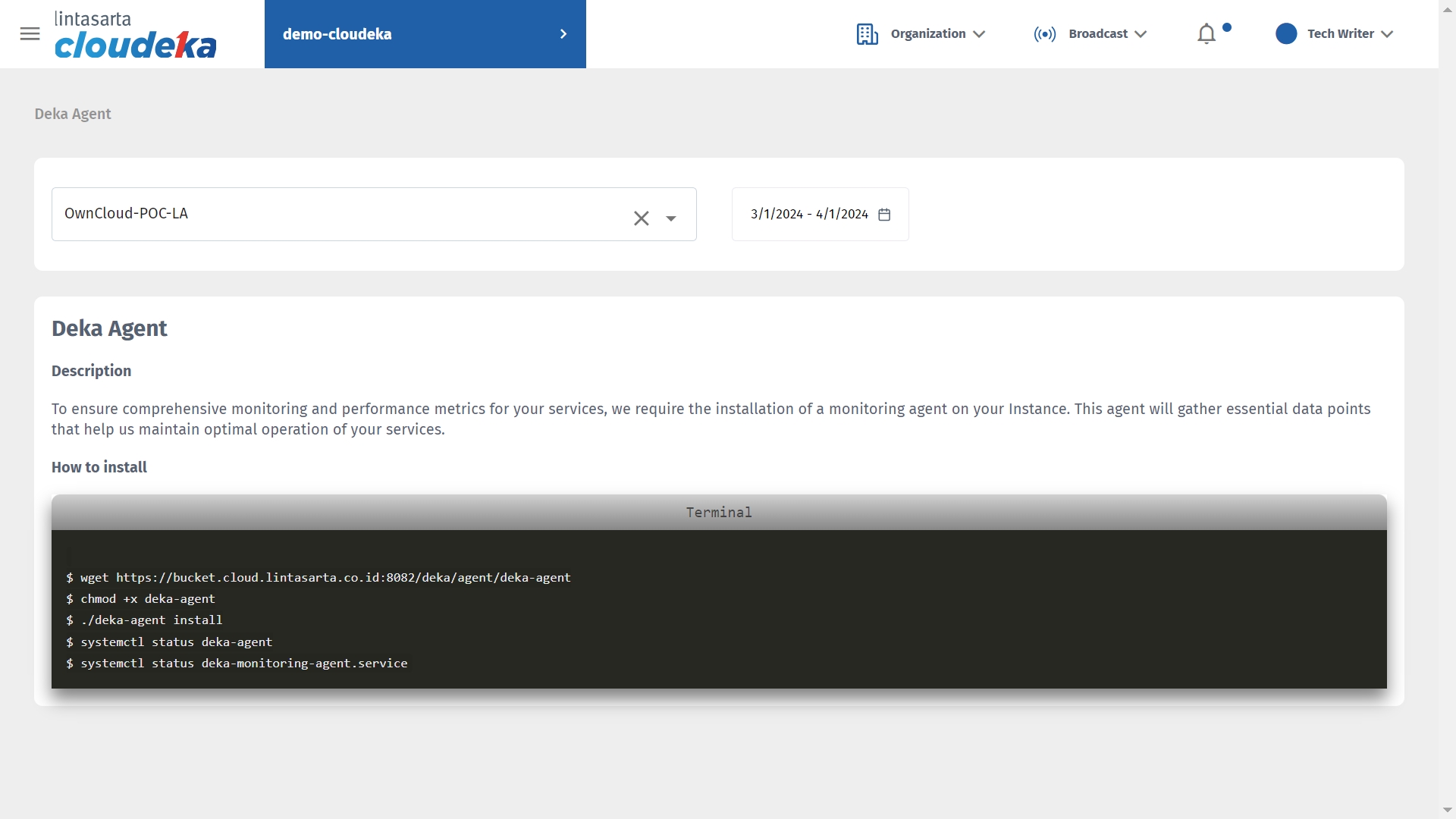Click the Lintasarta Cloudeka logo
1456x819 pixels.
[135, 35]
